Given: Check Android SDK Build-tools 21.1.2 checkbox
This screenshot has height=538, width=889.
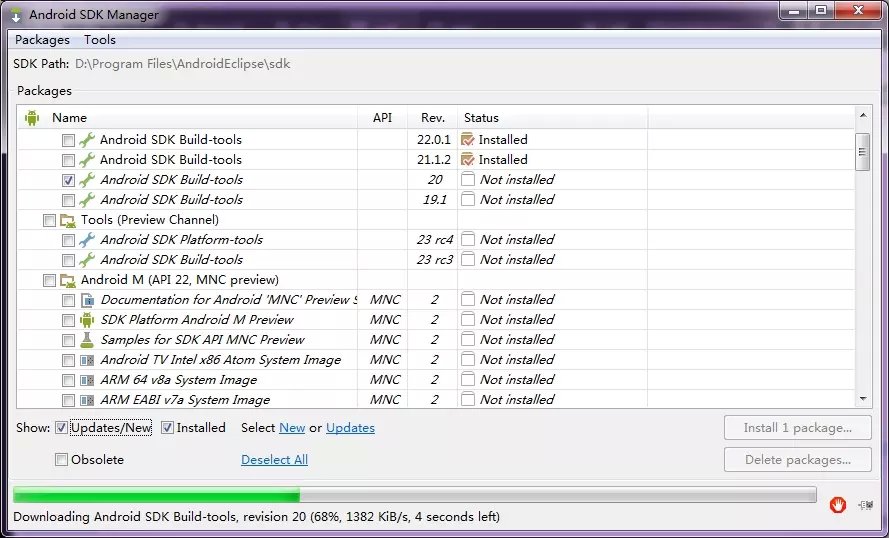Looking at the screenshot, I should pos(68,160).
